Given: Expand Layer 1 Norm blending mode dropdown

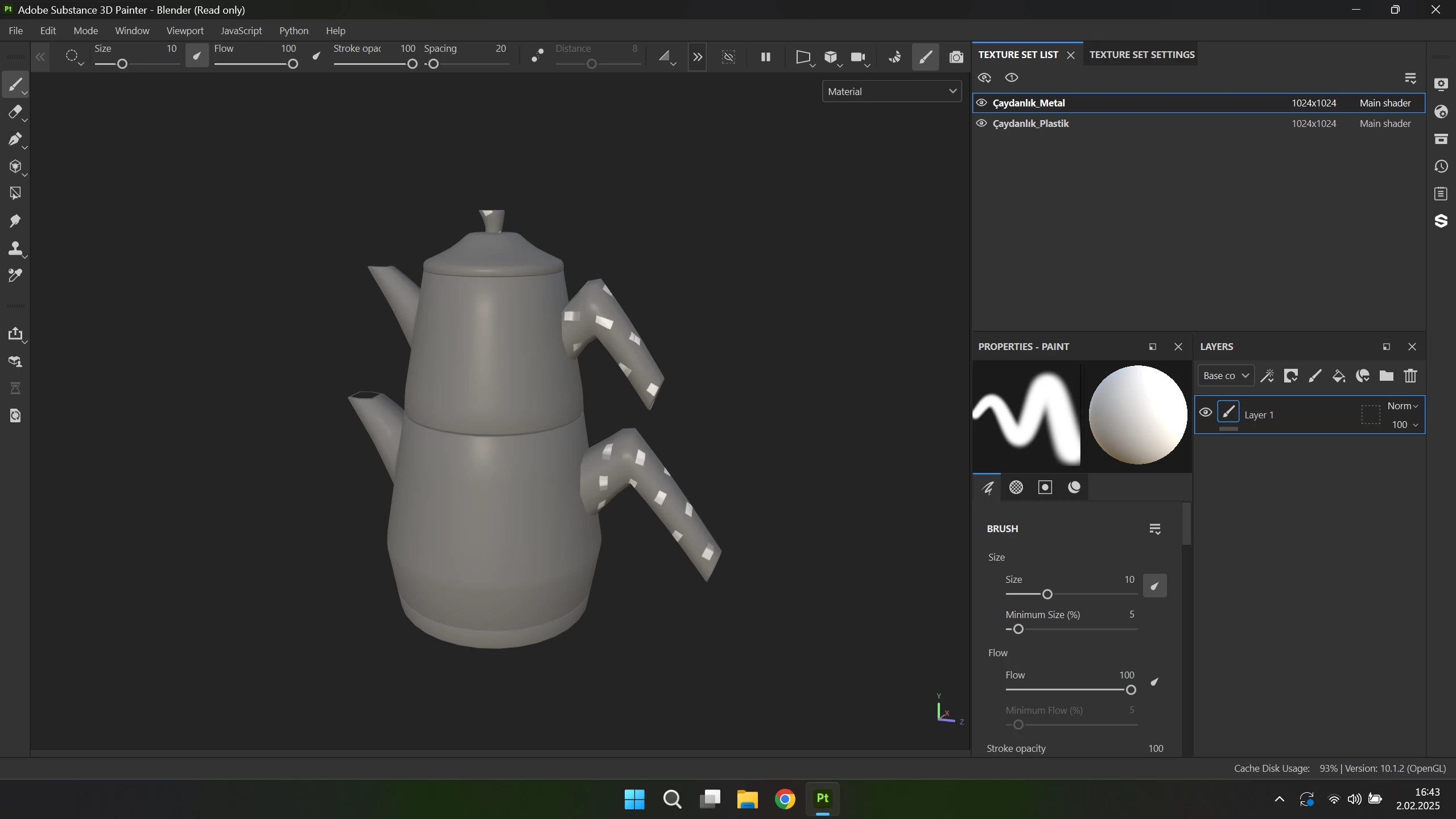Looking at the screenshot, I should click(1402, 406).
